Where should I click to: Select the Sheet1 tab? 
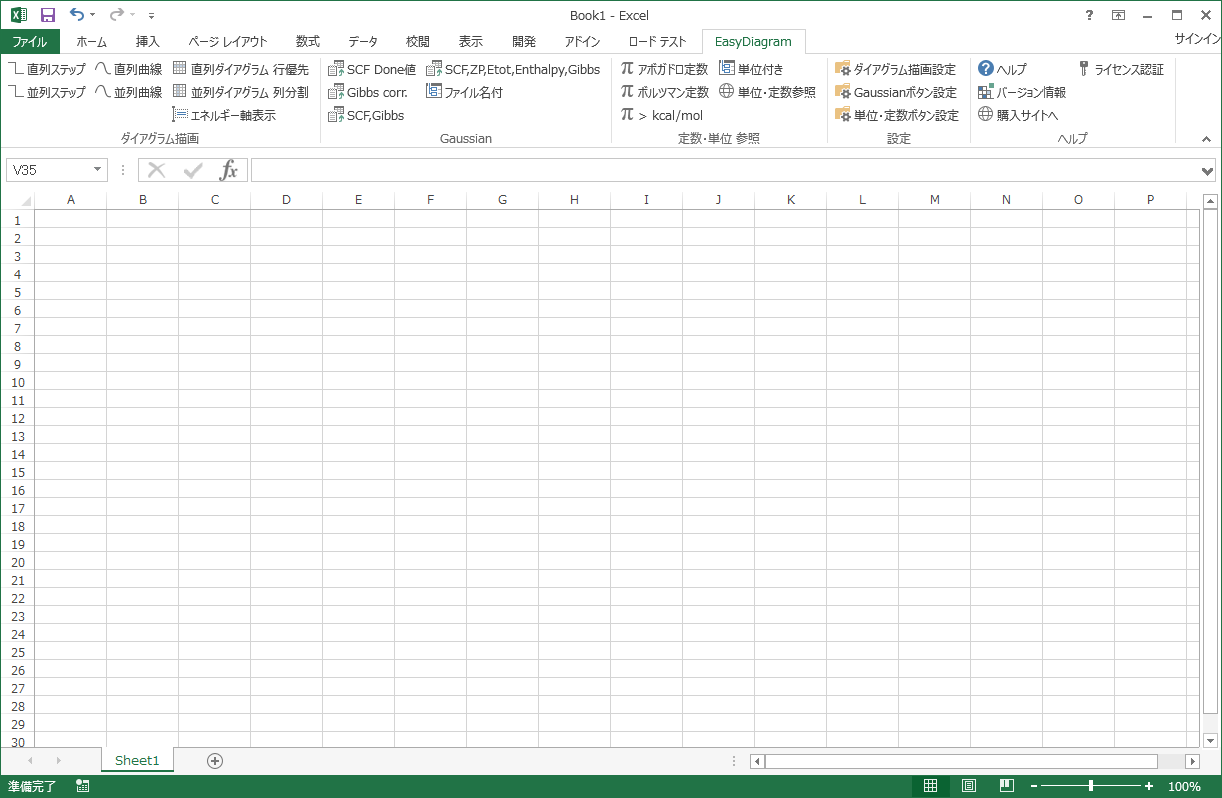pos(137,761)
